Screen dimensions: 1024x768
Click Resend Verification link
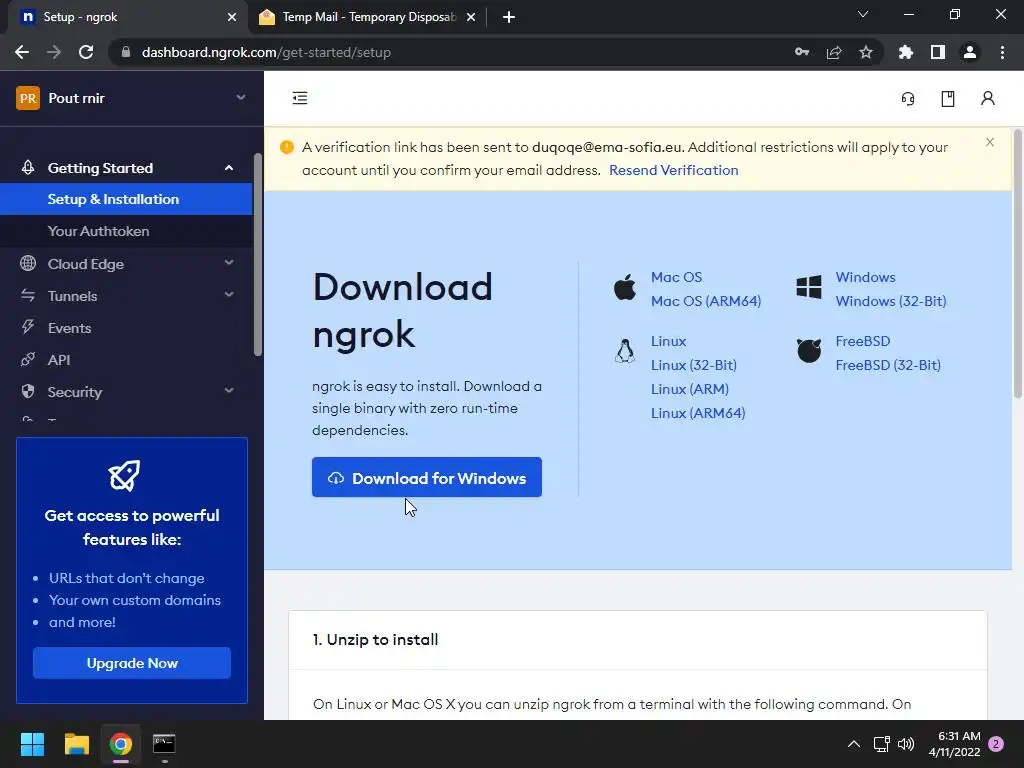click(x=673, y=170)
